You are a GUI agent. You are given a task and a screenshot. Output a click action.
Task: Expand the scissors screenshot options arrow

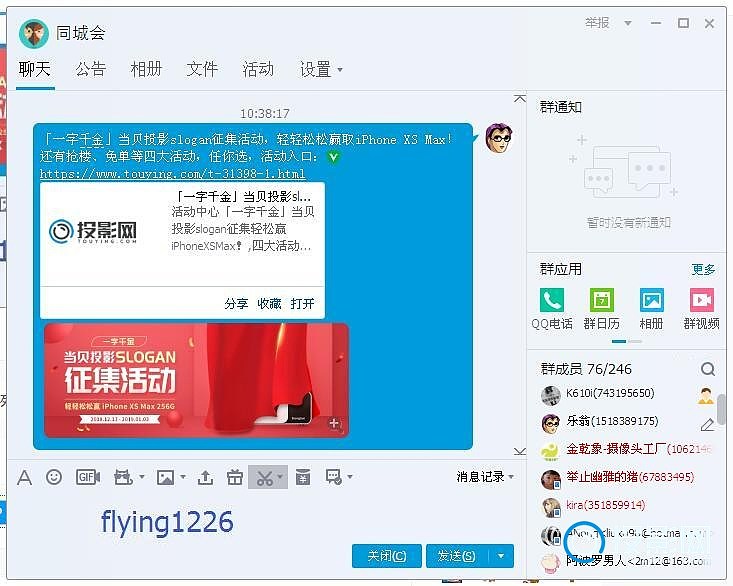coord(280,477)
